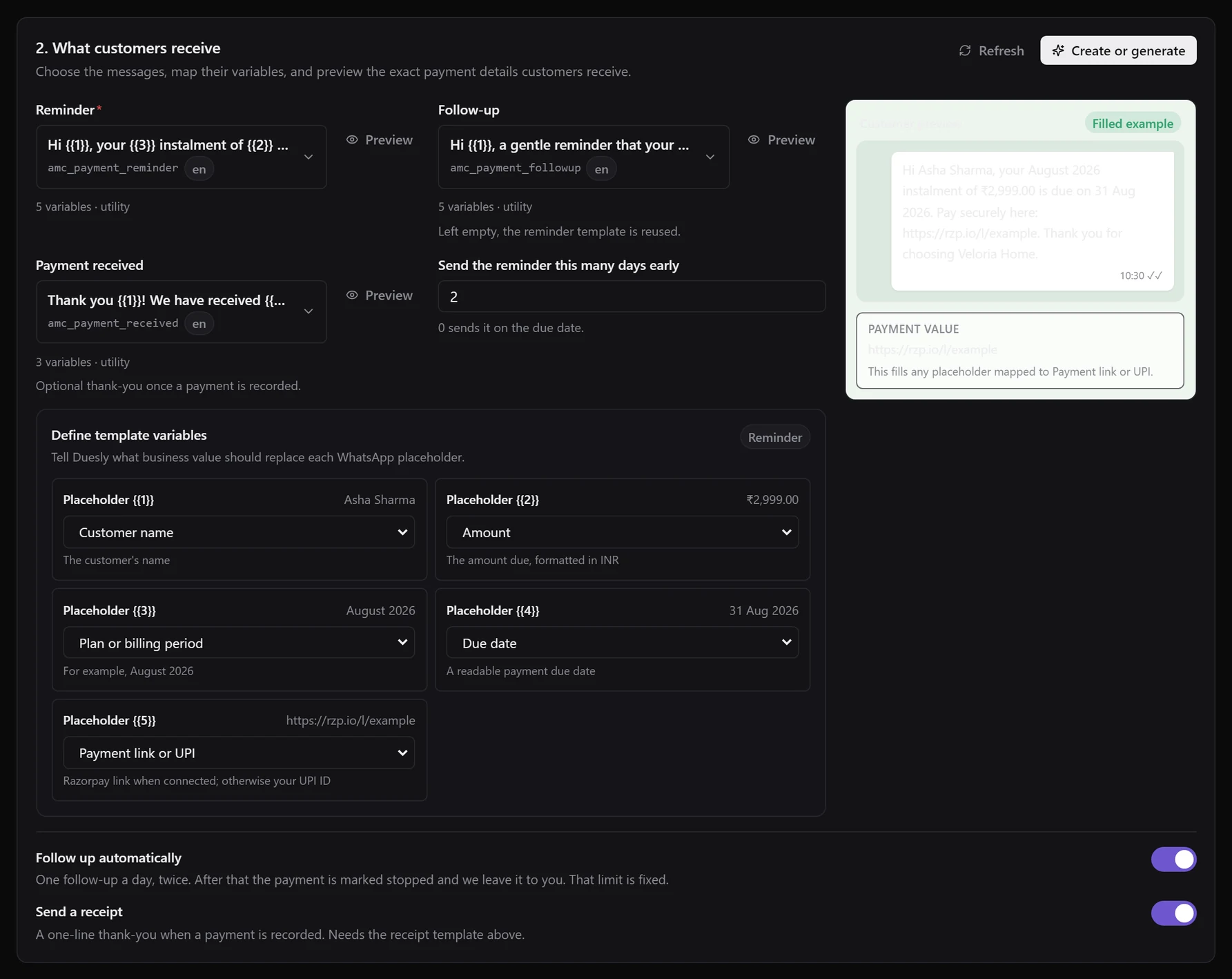Click the 'https://rzp.io/l/example' value beside Placeholder {{5}}
The height and width of the screenshot is (979, 1232).
351,720
